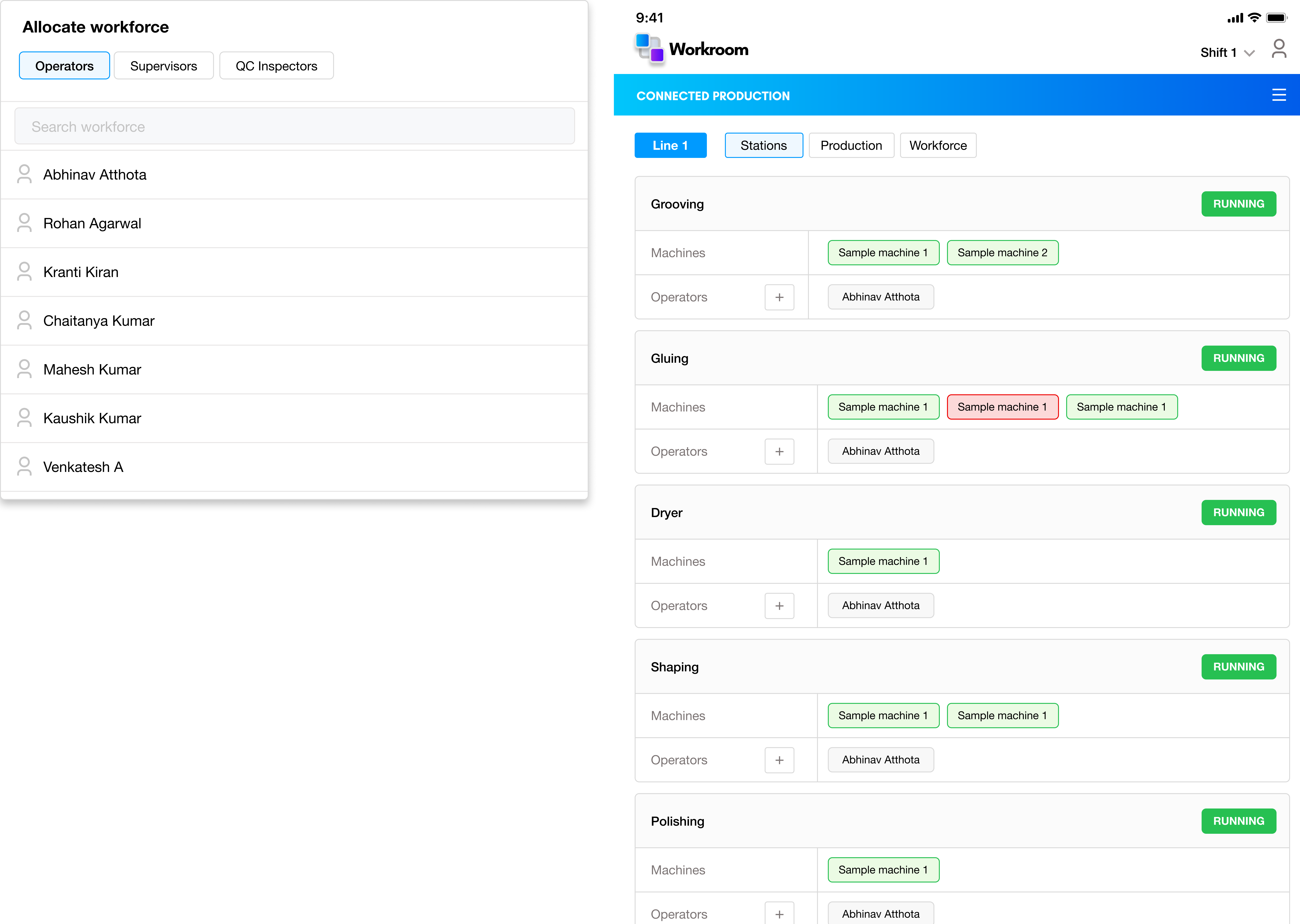The image size is (1300, 924).
Task: Open the Production view
Action: 851,145
